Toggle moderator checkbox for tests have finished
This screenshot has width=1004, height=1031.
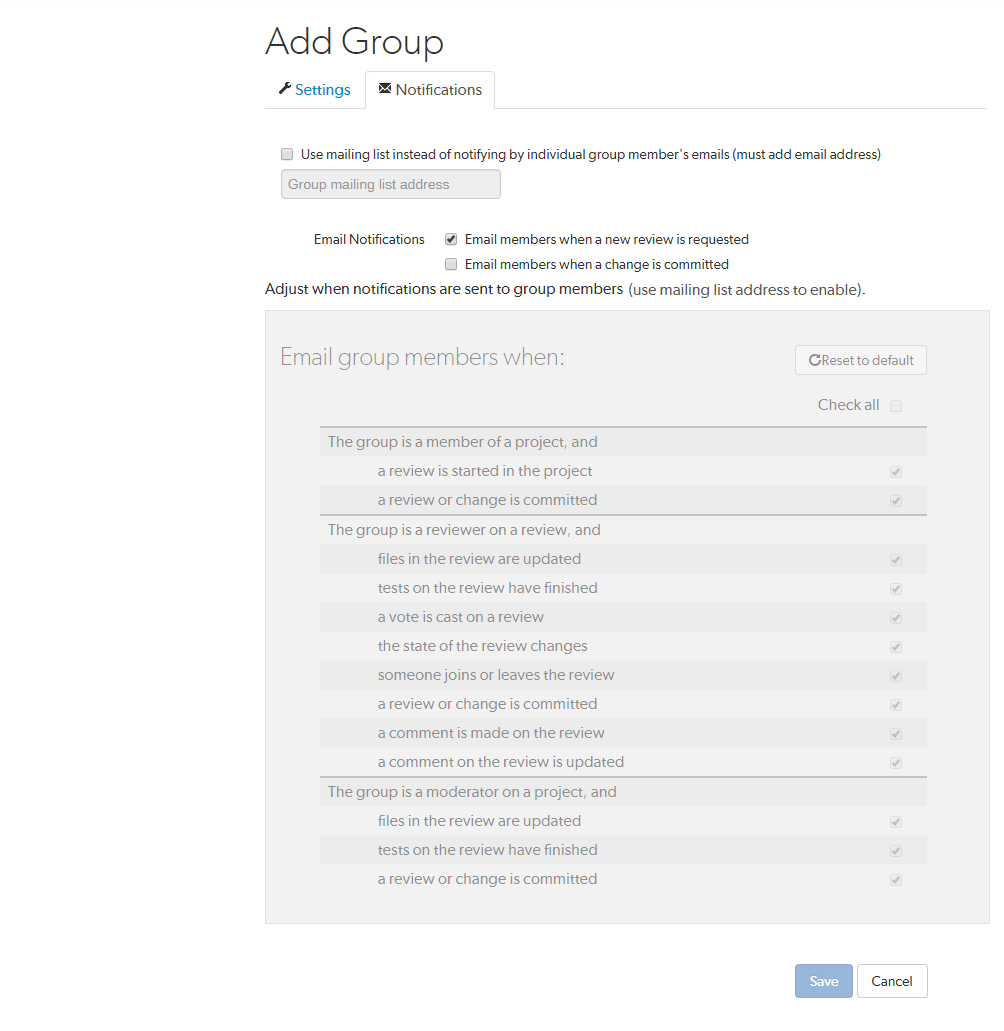tap(895, 850)
